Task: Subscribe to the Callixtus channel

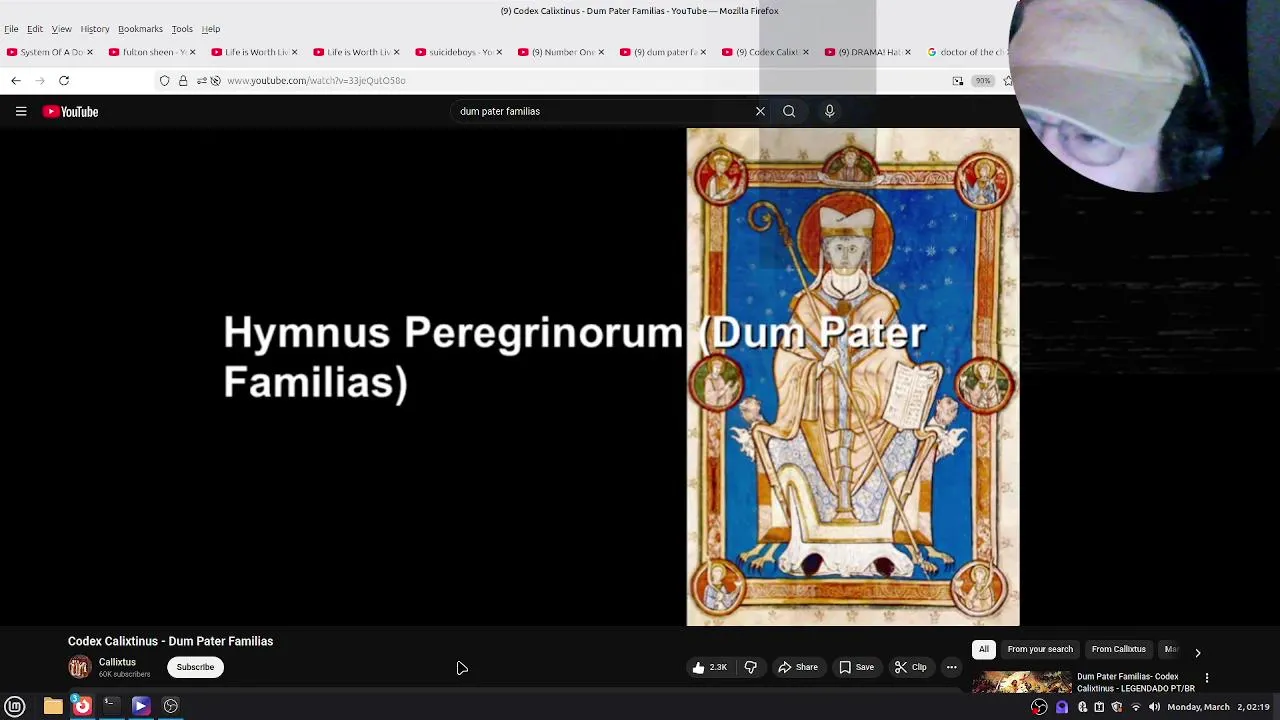Action: (x=195, y=667)
